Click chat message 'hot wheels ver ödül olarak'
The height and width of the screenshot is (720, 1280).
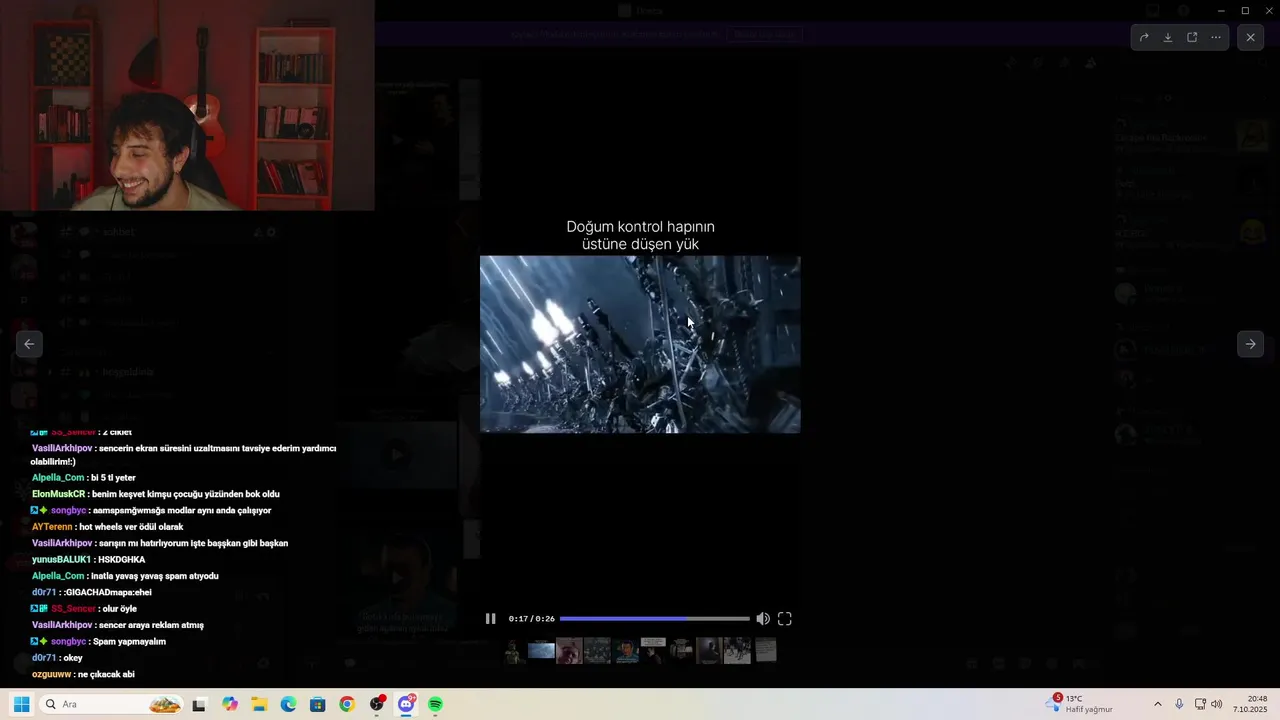click(131, 527)
